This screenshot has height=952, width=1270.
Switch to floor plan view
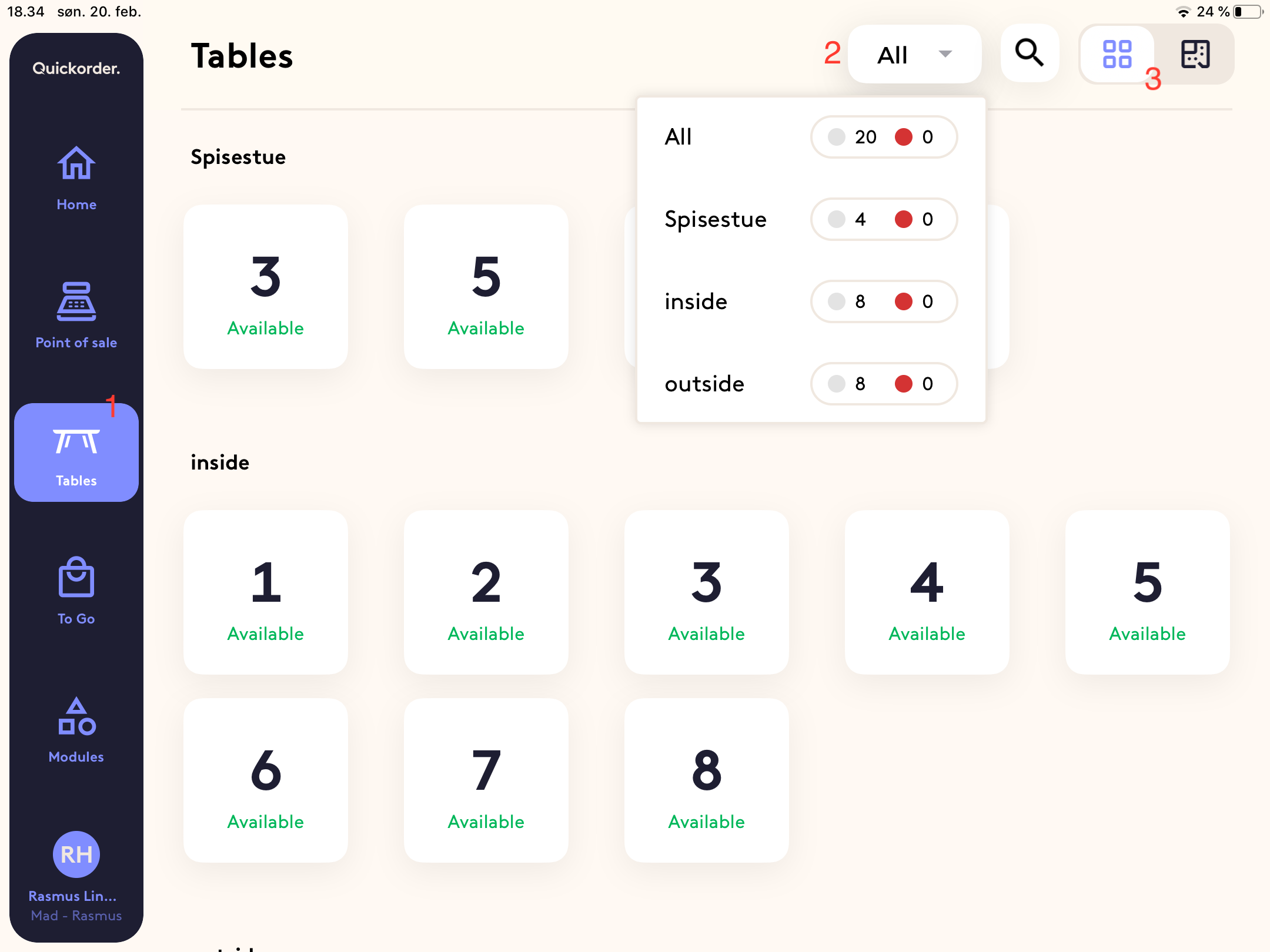click(x=1195, y=54)
